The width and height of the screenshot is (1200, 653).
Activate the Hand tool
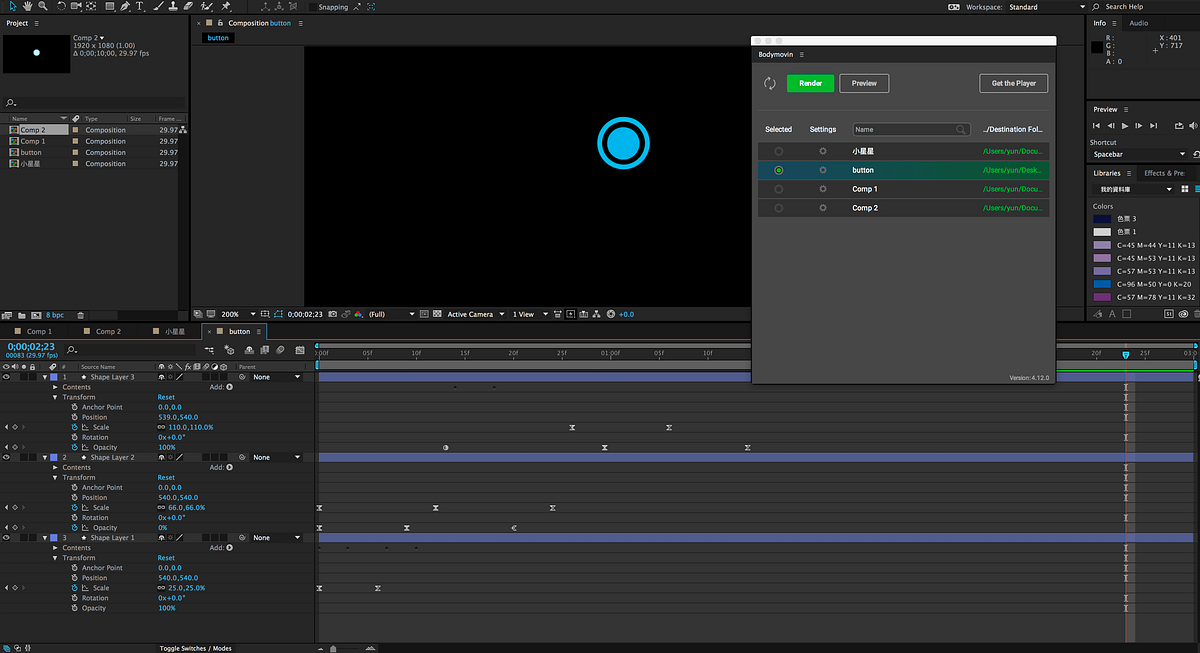[28, 6]
